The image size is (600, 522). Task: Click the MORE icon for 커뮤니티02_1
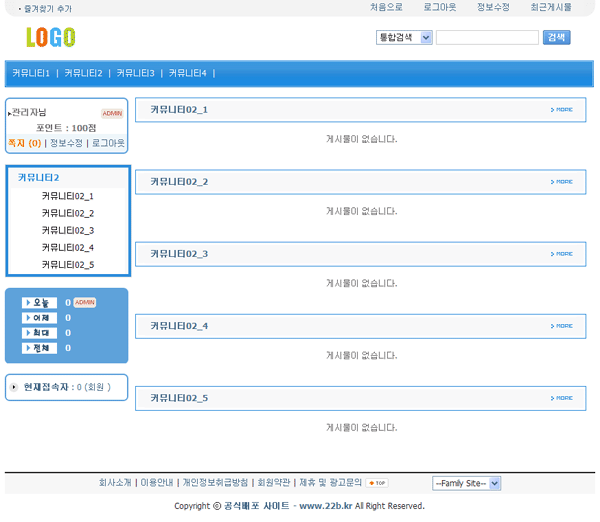tap(562, 109)
